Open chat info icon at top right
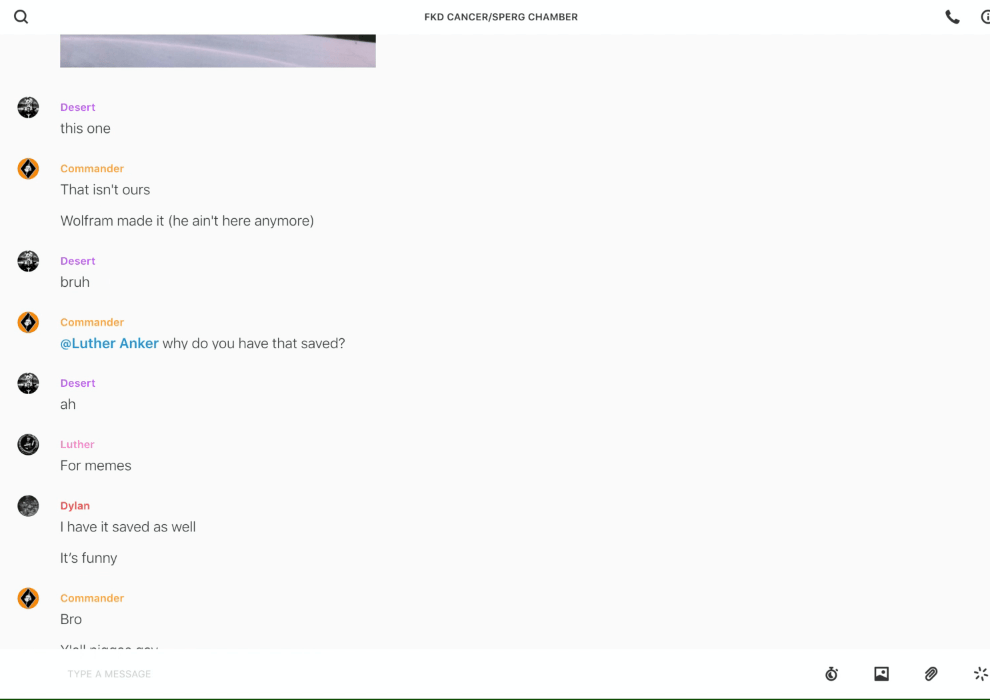Screen dimensions: 990x700 coord(986,17)
